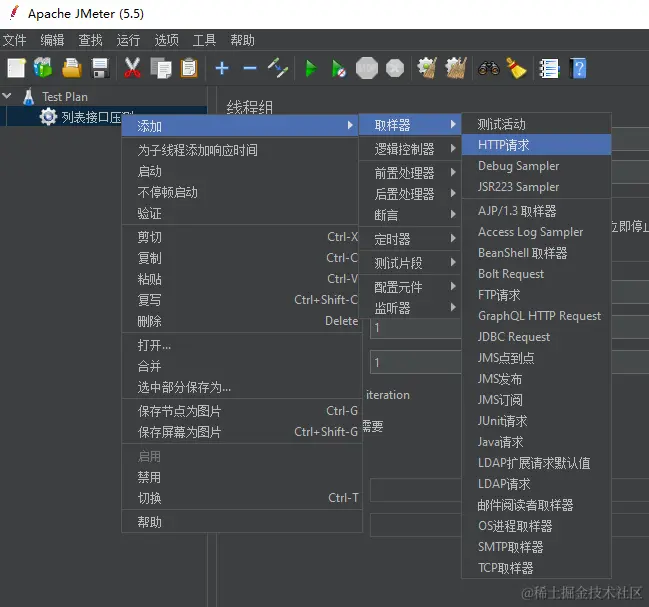Click the New test plan icon
The height and width of the screenshot is (607, 649).
[x=17, y=68]
